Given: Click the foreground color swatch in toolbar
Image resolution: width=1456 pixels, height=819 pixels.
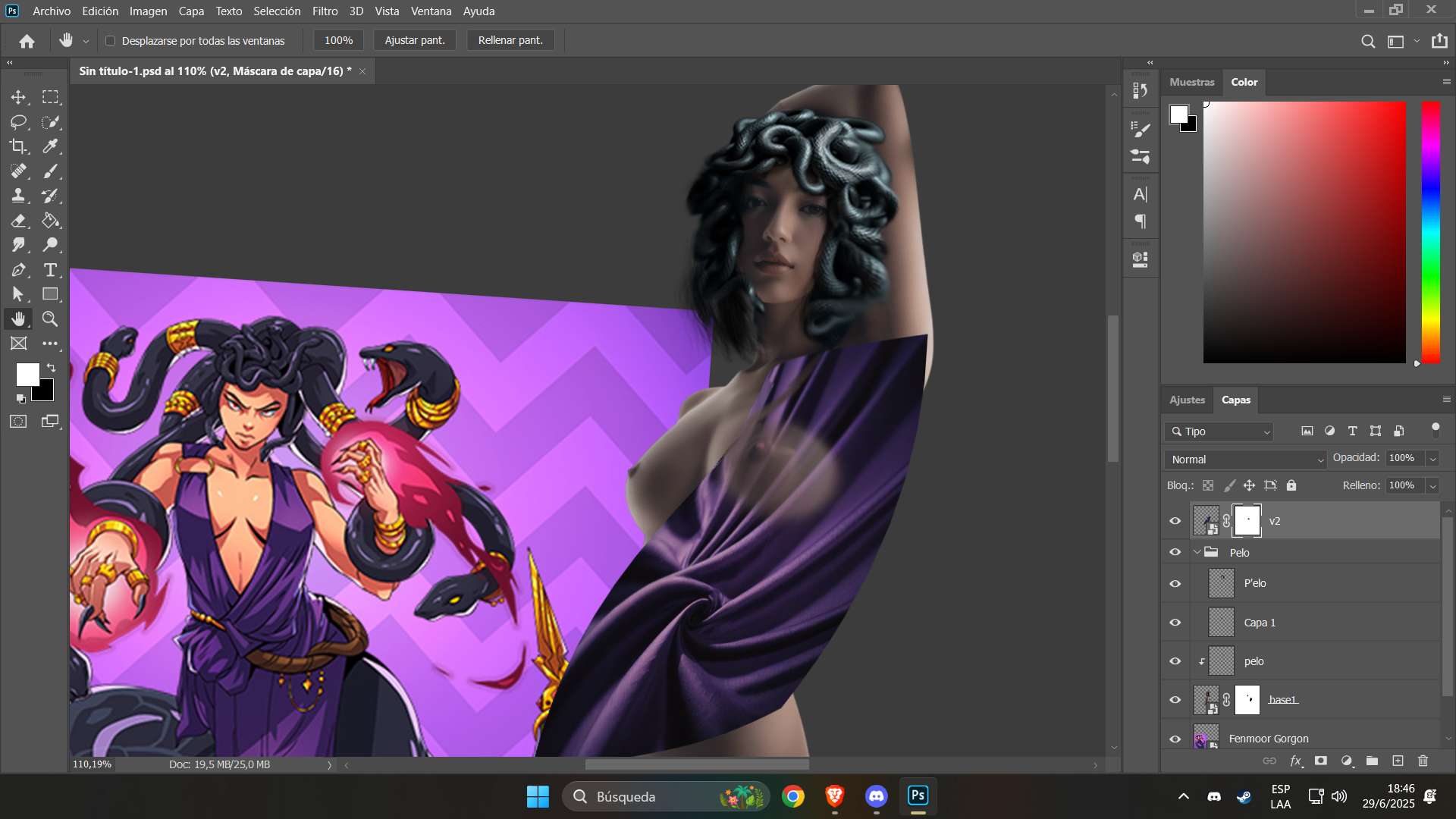Looking at the screenshot, I should pos(27,374).
